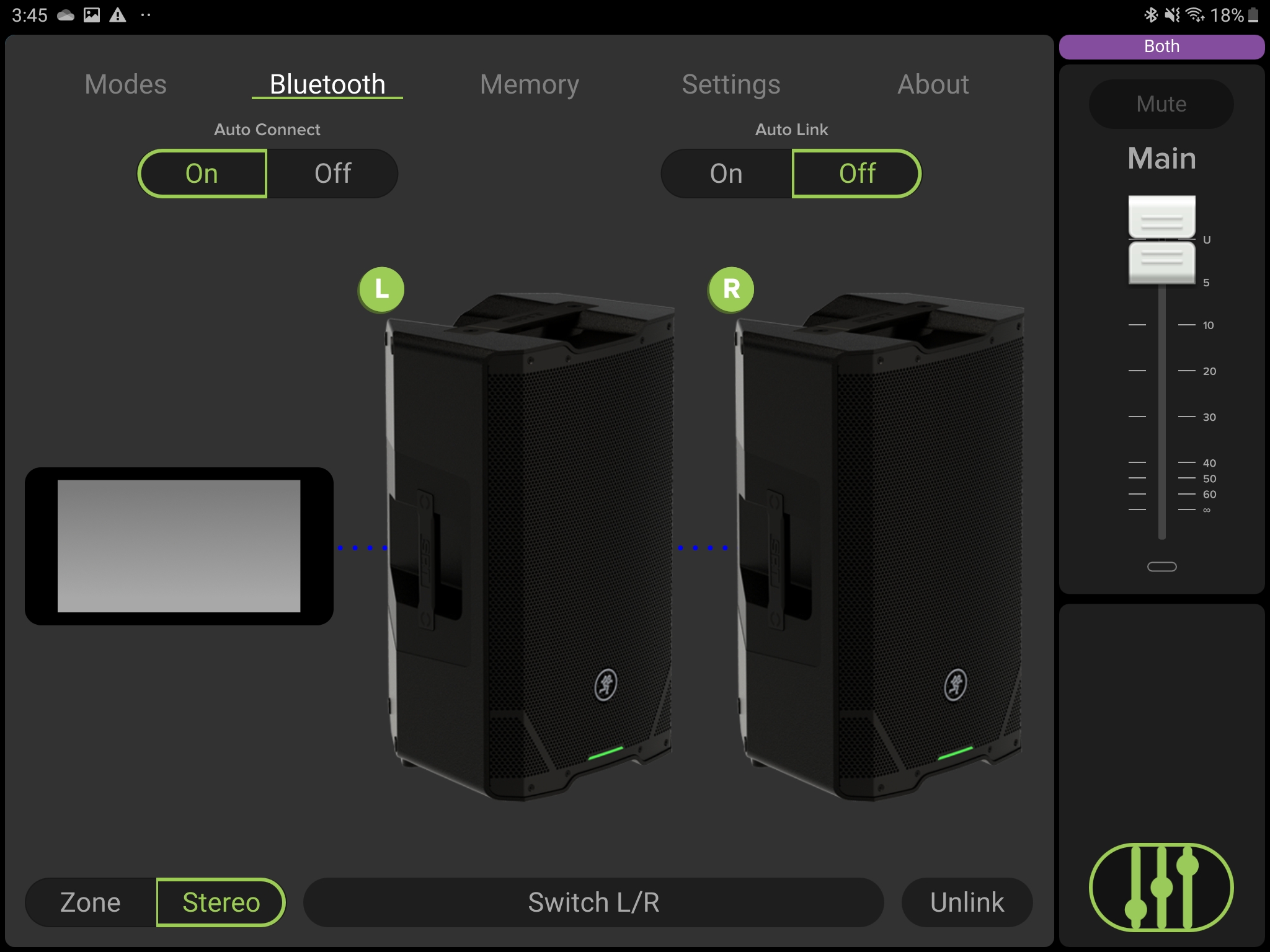Click the small handle below Main fader
This screenshot has height=952, width=1270.
[1161, 566]
